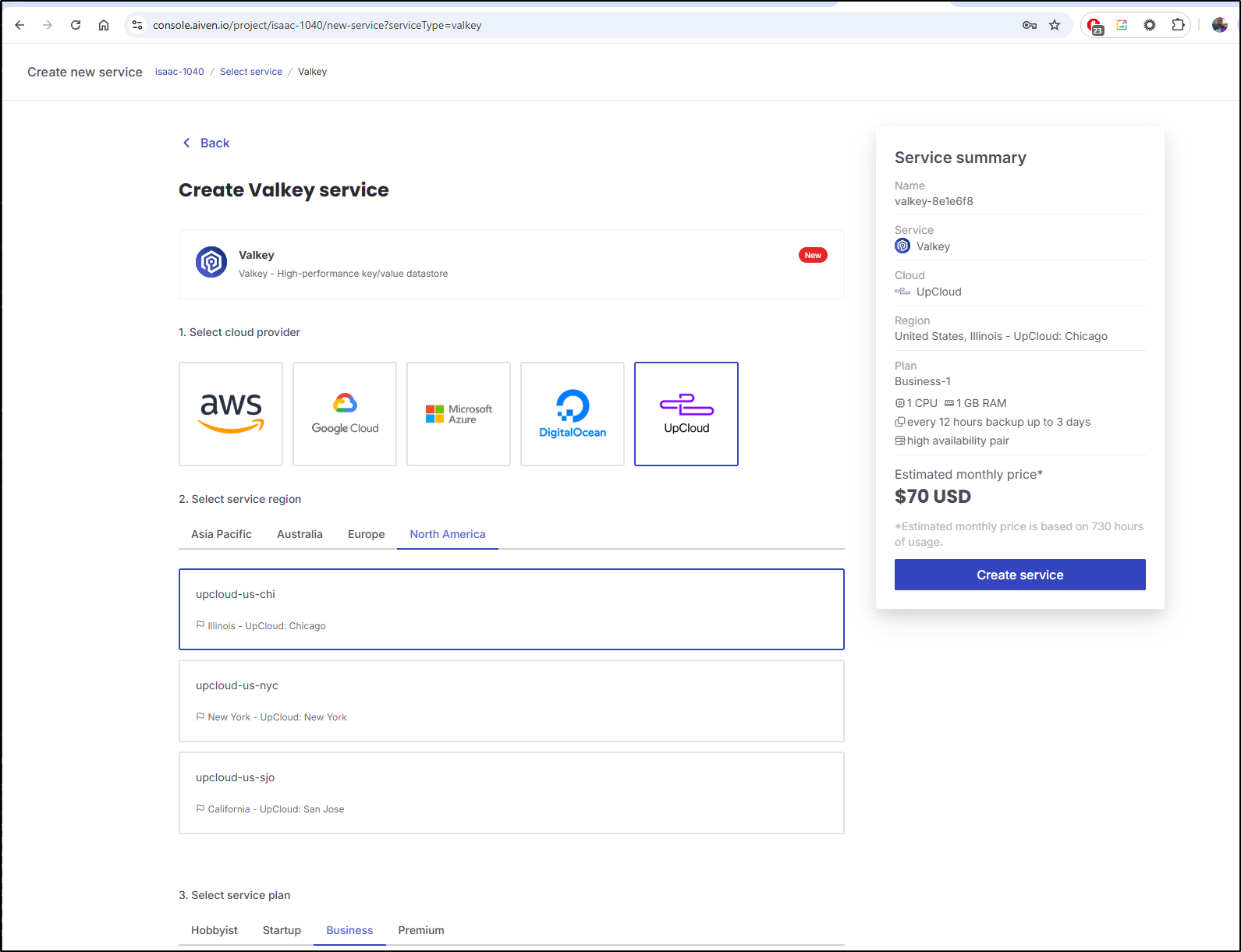The width and height of the screenshot is (1241, 952).
Task: Click the browser forward arrow
Action: (x=48, y=25)
